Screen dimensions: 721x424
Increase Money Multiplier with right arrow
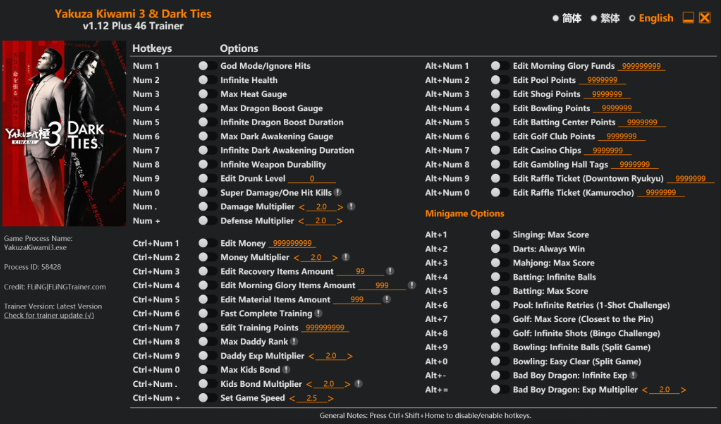335,258
